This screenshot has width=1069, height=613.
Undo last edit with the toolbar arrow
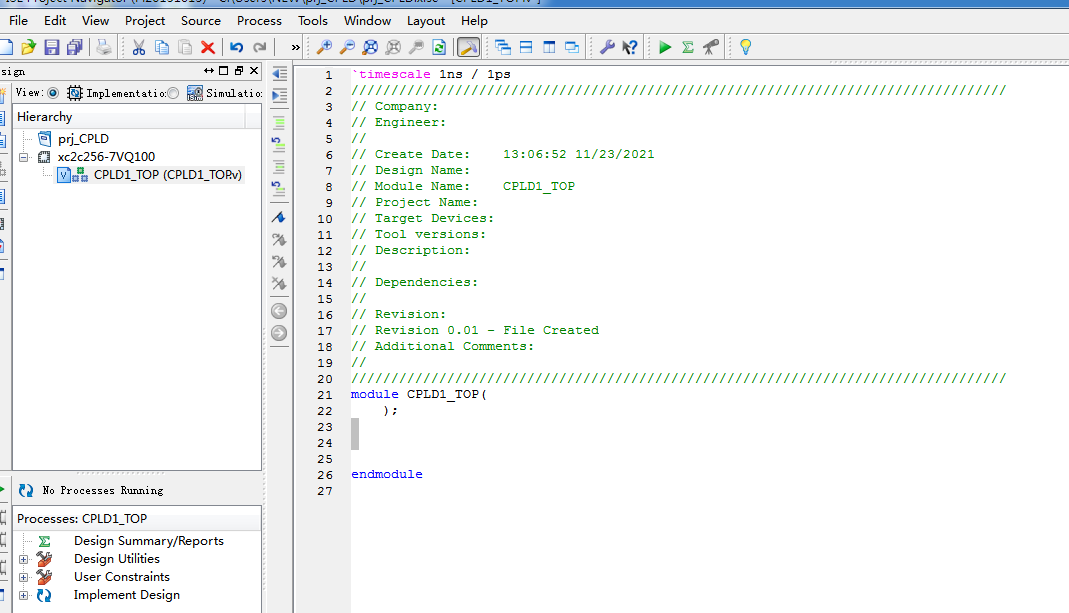236,46
